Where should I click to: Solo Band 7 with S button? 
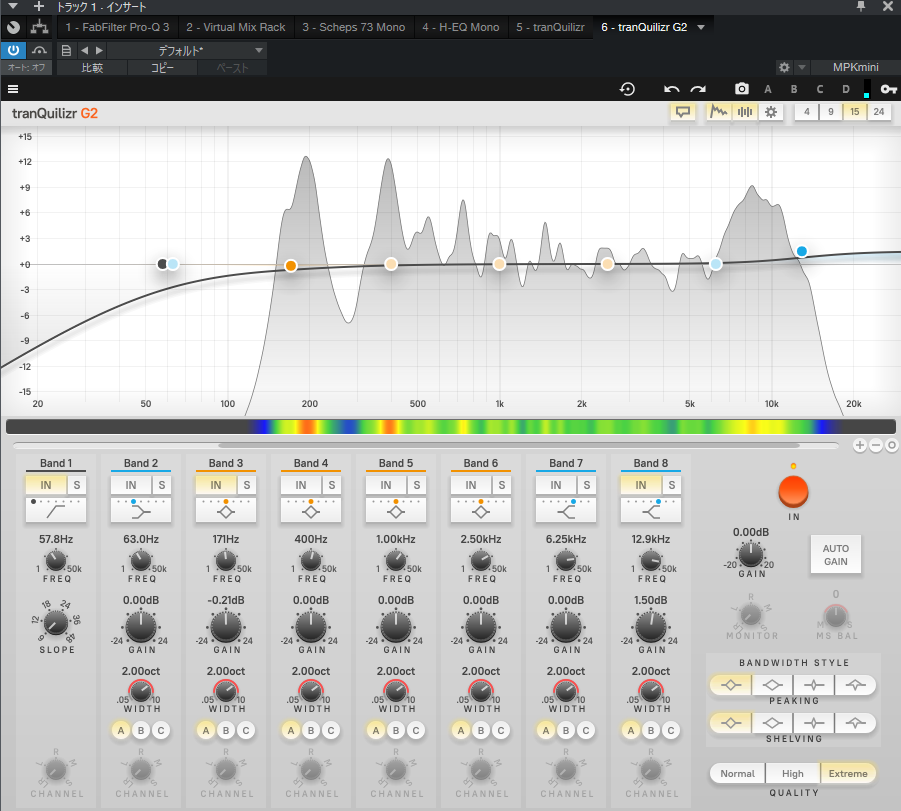click(587, 485)
